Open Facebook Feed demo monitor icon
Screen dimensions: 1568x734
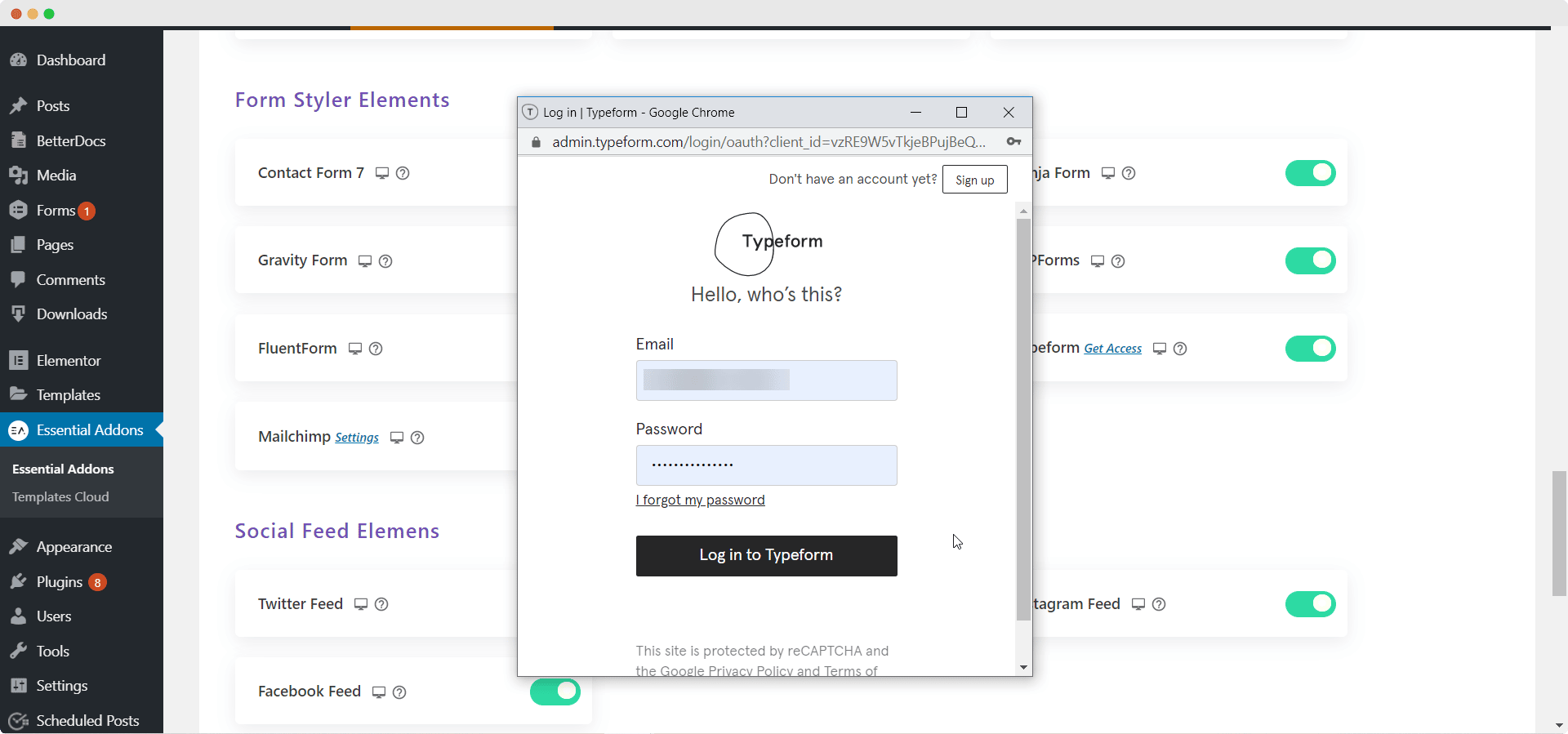click(x=379, y=692)
